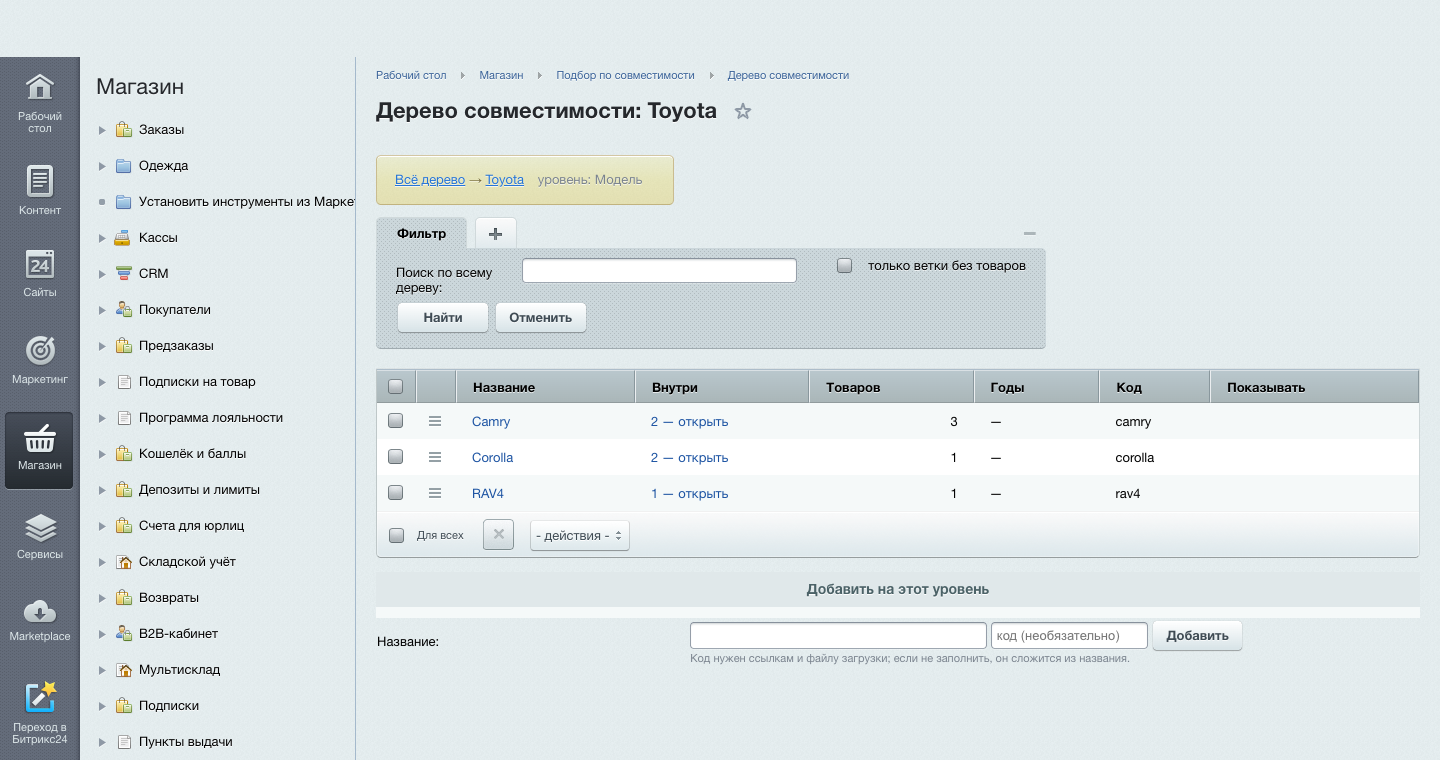Screen dimensions: 1440x760
Task: Add a new filter tab with plus
Action: 495,233
